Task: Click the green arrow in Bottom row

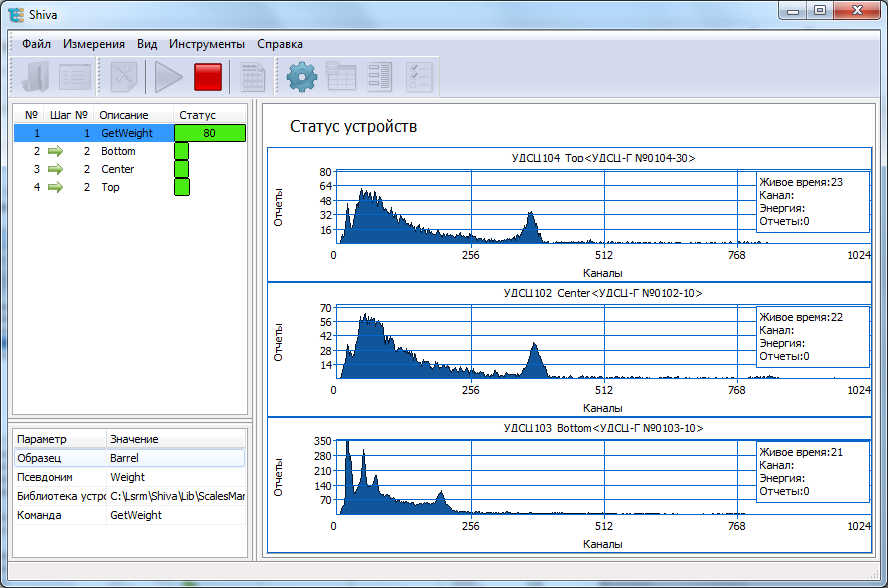Action: click(54, 151)
